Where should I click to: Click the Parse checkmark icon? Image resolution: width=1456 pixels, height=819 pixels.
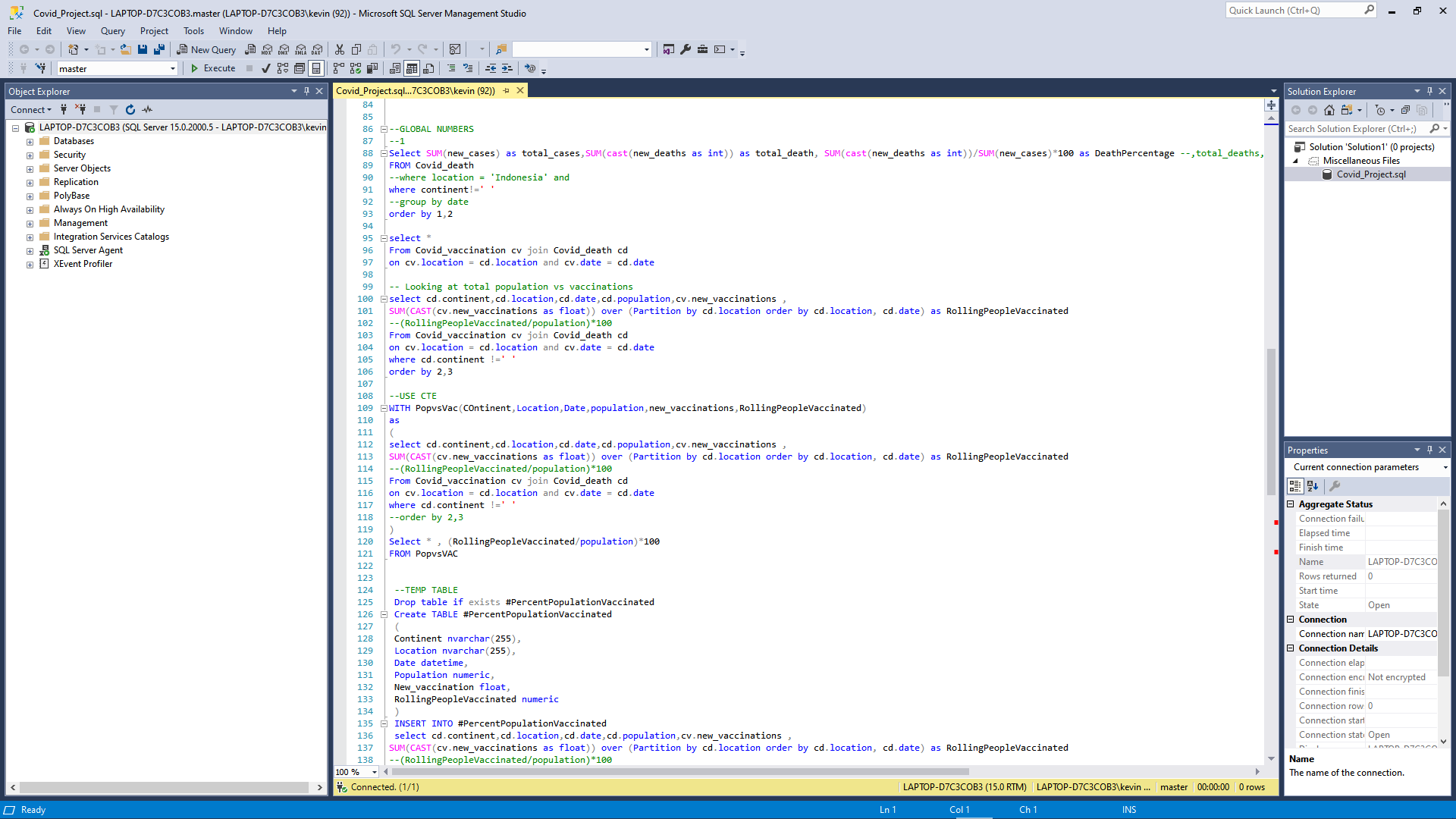[265, 68]
